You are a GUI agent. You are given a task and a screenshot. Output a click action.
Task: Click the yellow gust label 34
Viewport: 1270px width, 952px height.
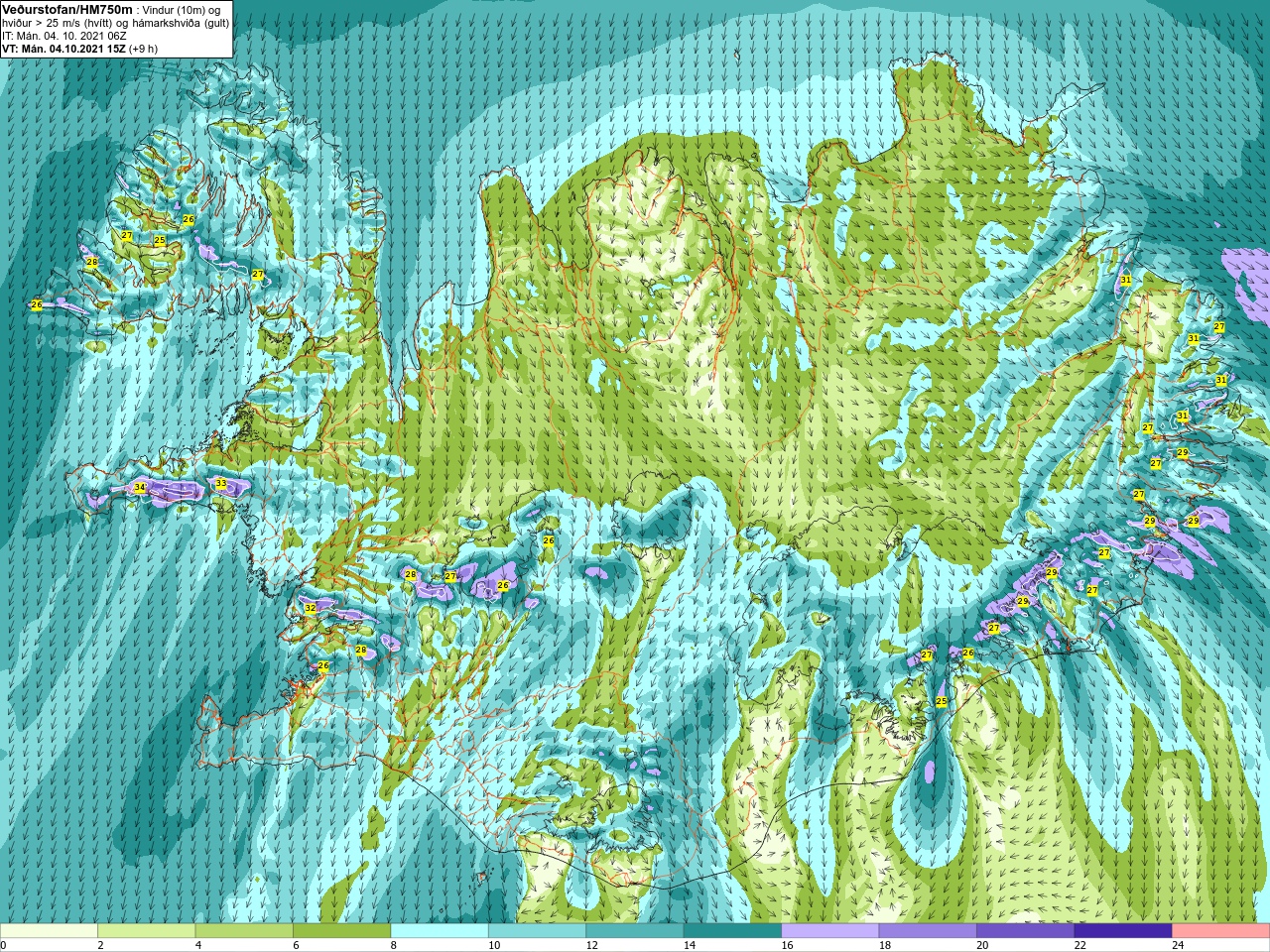click(140, 487)
